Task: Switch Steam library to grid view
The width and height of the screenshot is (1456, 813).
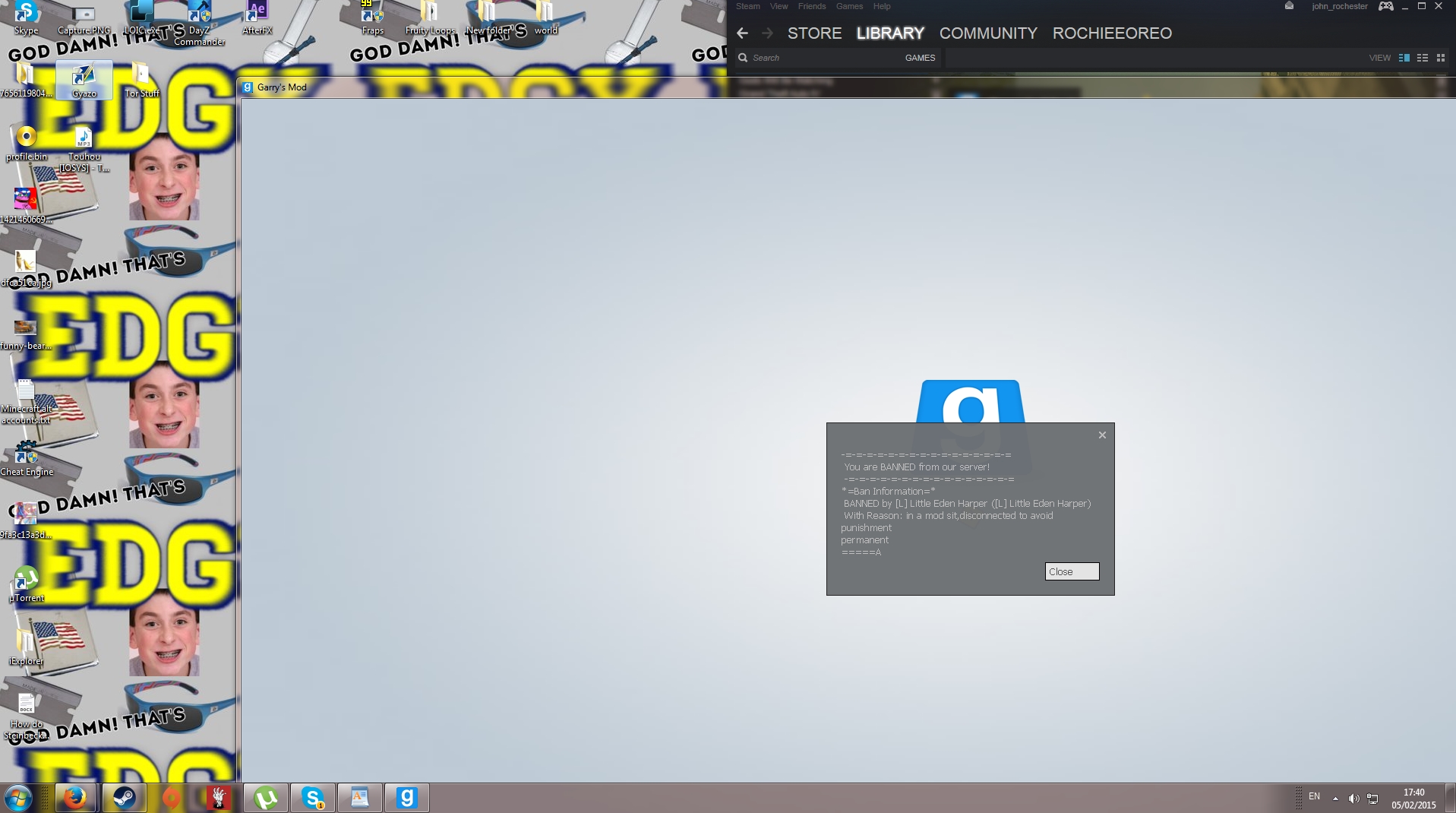Action: pos(1440,58)
